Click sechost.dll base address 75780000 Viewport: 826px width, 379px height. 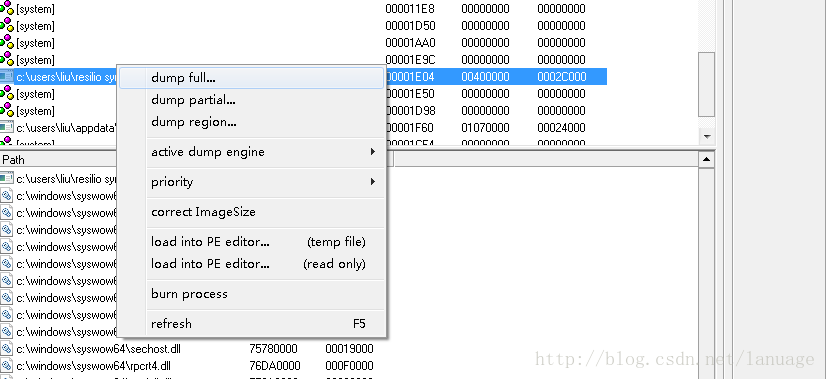pos(273,348)
